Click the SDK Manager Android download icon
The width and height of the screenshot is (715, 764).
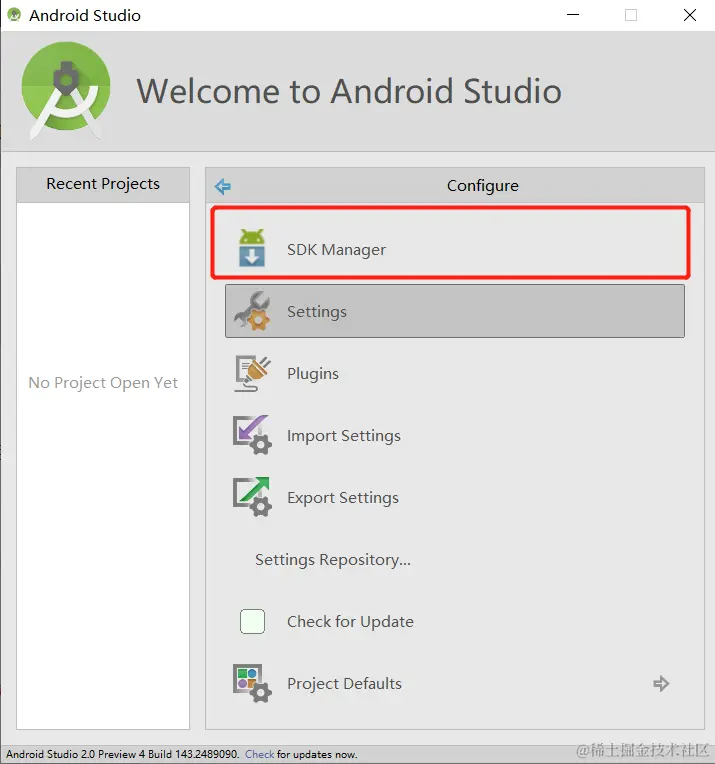(251, 248)
